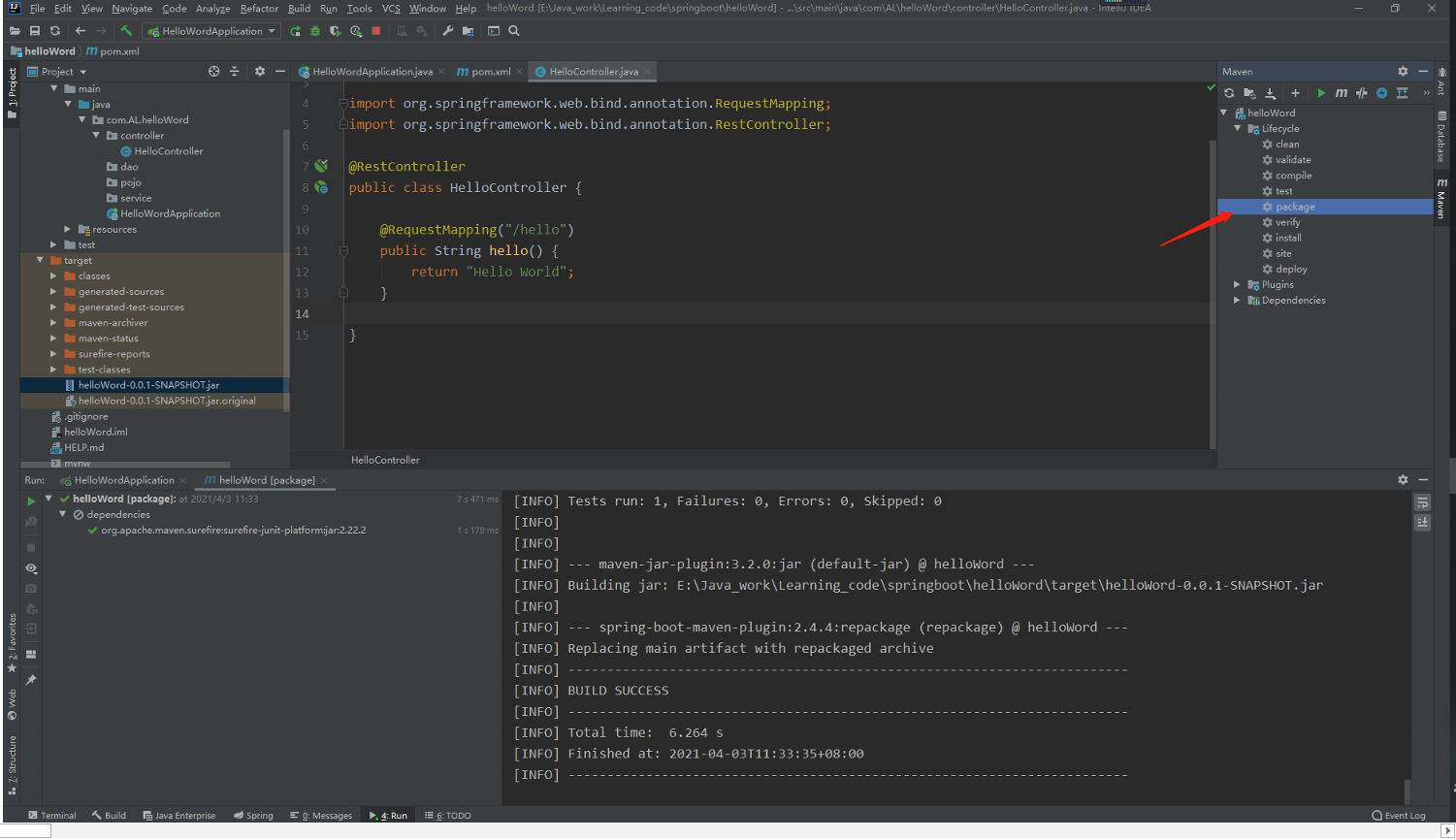Select install in Maven Lifecycle list
Image resolution: width=1456 pixels, height=840 pixels.
coord(1288,238)
